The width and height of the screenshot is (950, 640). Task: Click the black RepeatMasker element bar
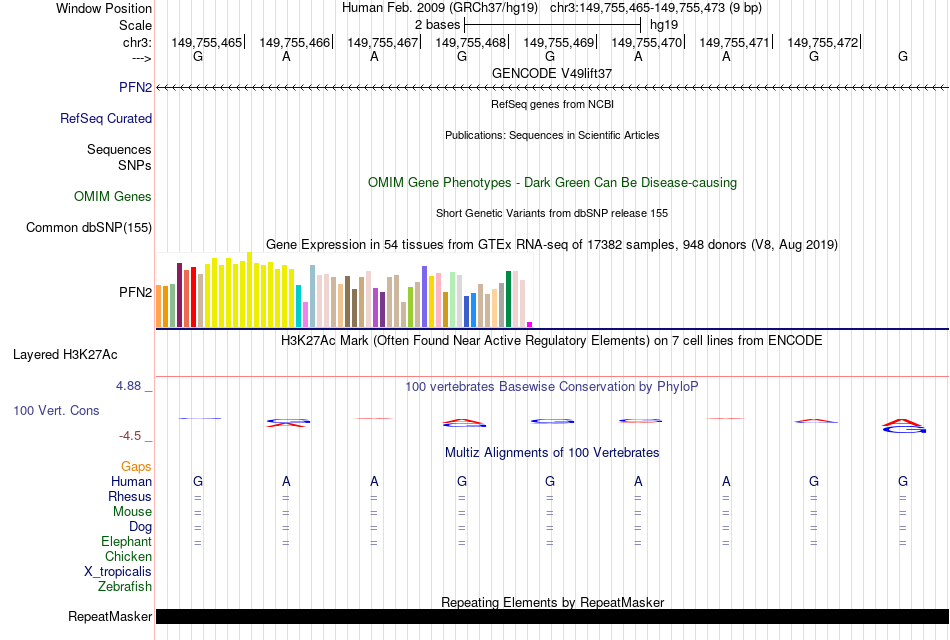[552, 616]
